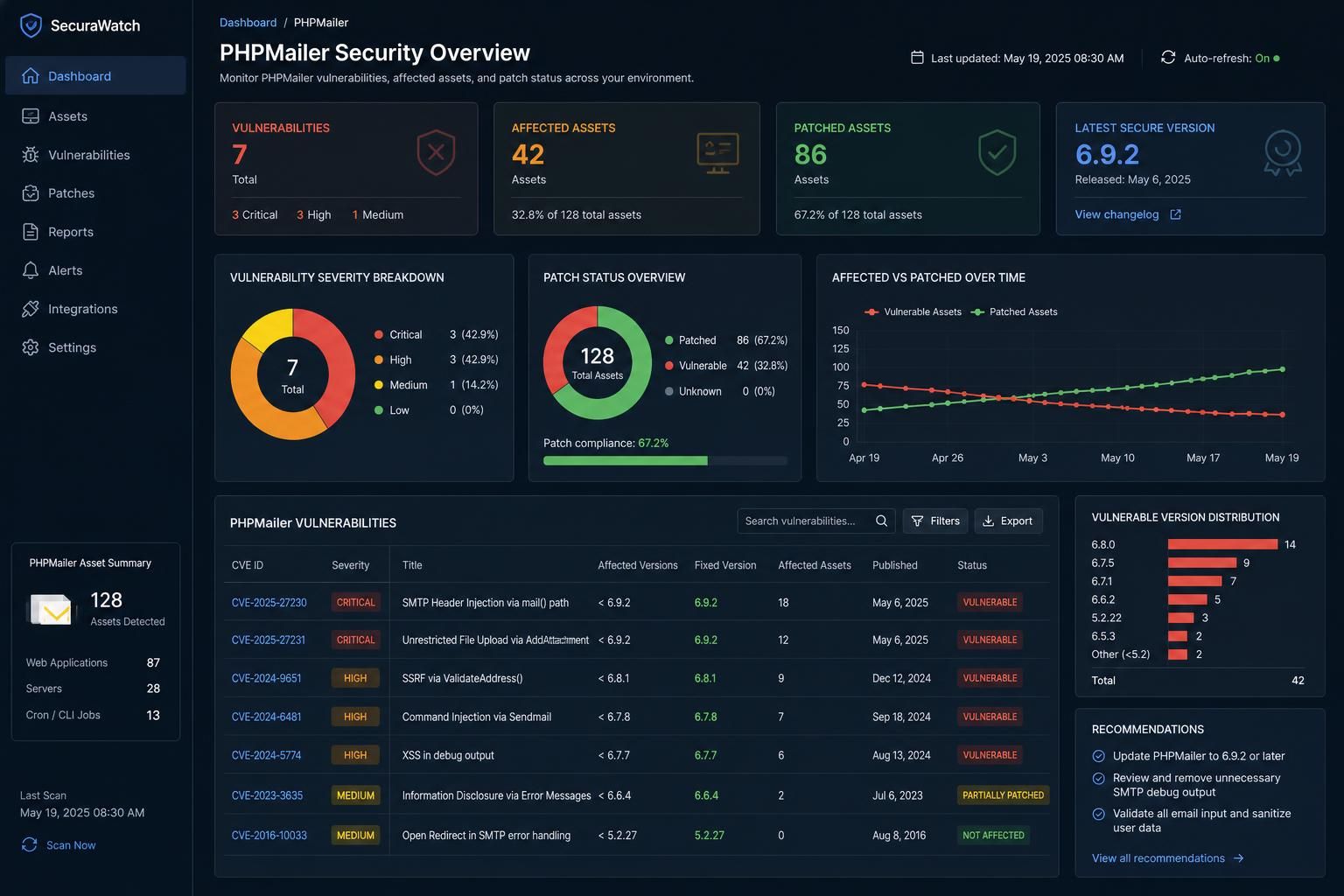Click the Scan Now link
This screenshot has height=896, width=1344.
tap(71, 845)
